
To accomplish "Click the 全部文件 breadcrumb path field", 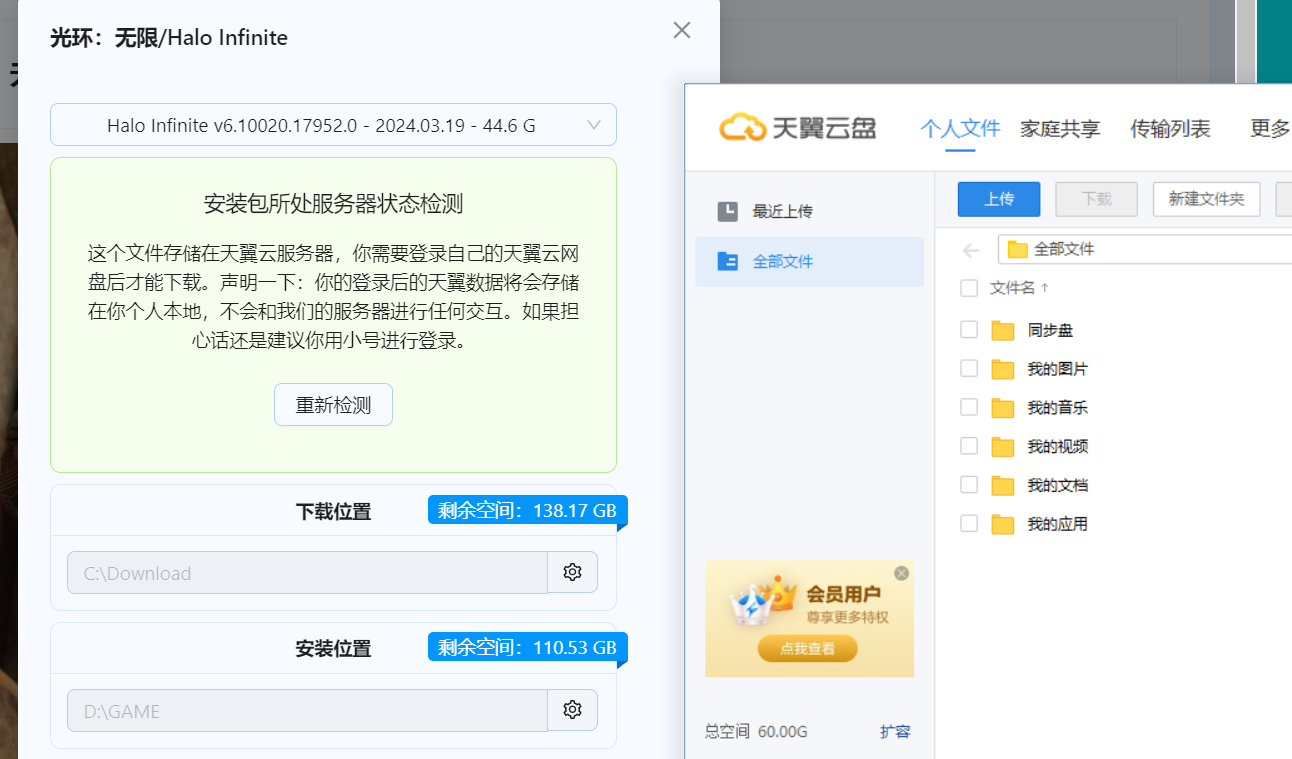I will point(1144,249).
